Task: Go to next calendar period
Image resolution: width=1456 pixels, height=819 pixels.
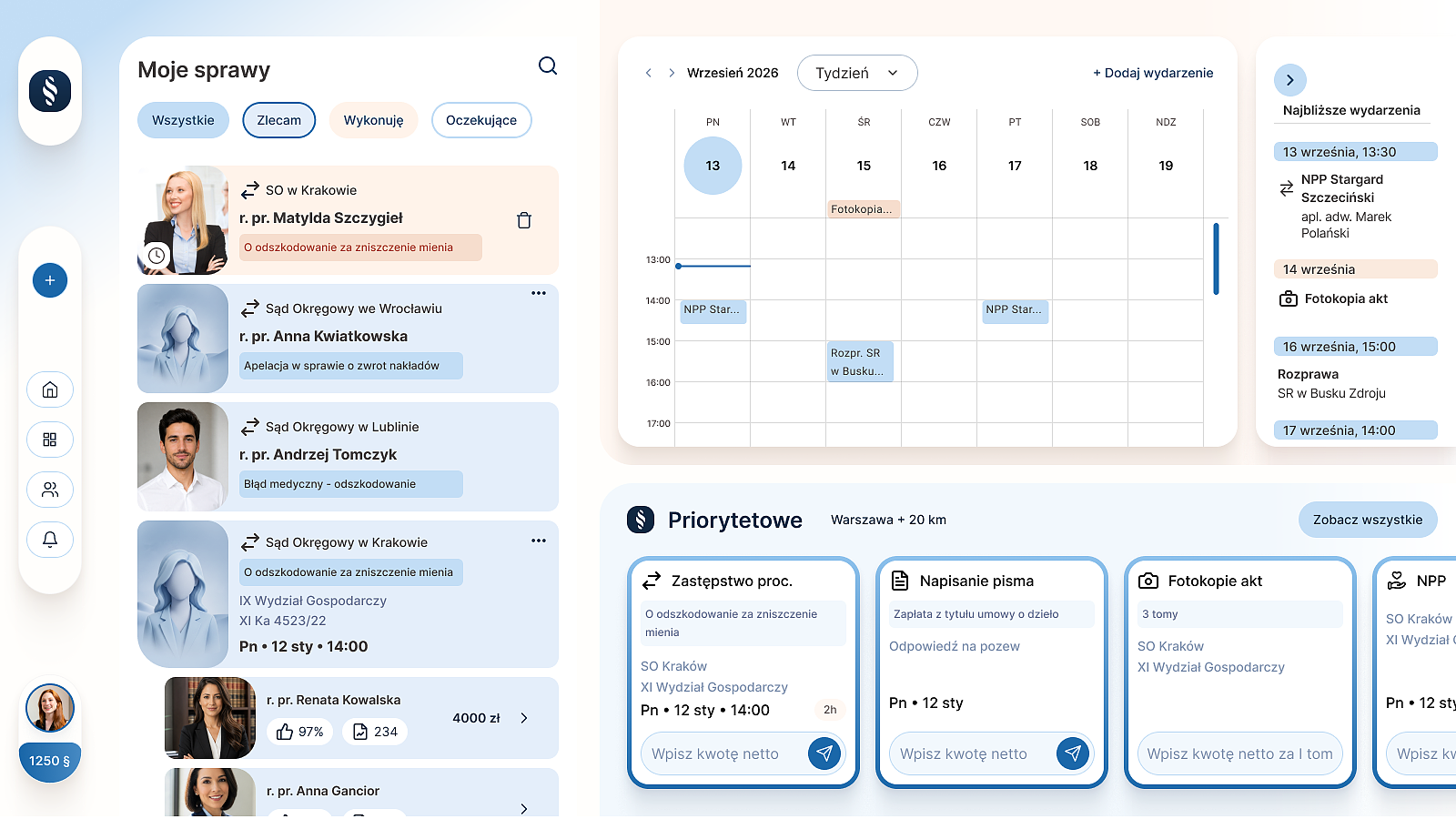Action: tap(672, 73)
